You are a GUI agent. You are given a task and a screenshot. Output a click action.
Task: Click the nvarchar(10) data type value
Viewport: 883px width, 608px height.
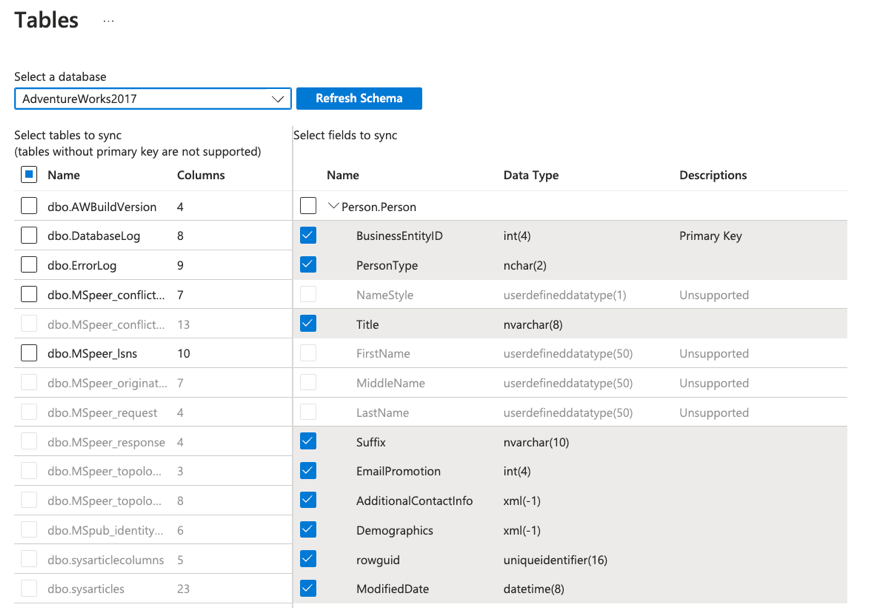pos(536,442)
